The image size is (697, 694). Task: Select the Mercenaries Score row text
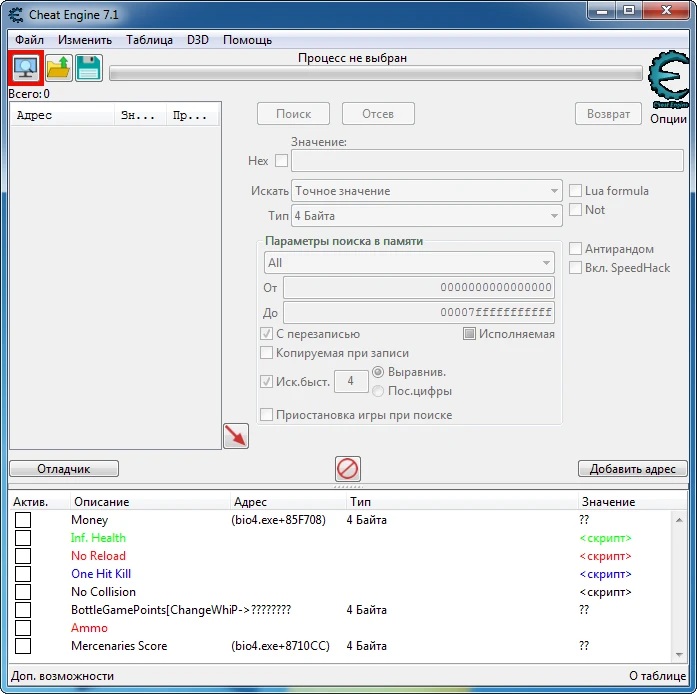(119, 646)
